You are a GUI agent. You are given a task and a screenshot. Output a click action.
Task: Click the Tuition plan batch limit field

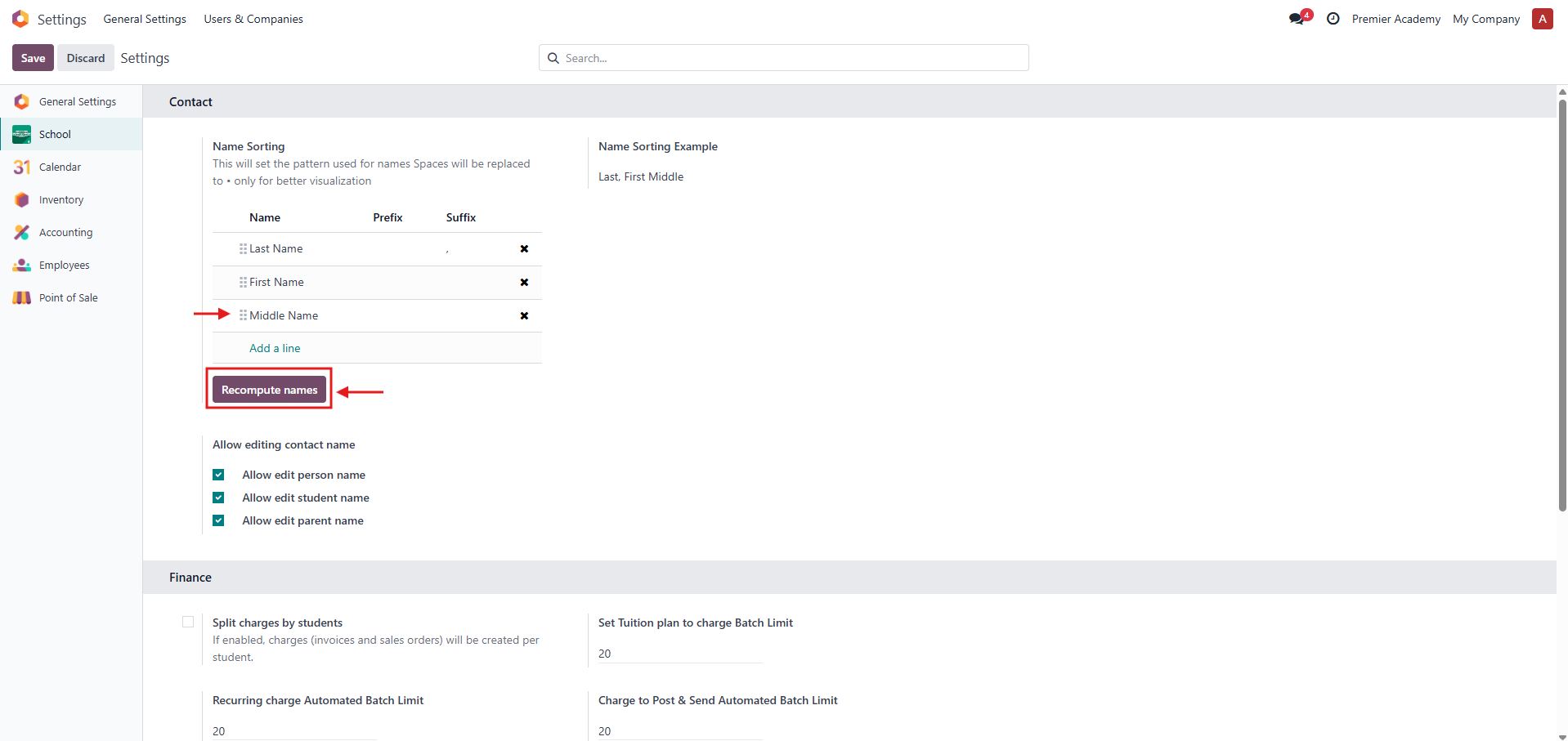pos(679,654)
